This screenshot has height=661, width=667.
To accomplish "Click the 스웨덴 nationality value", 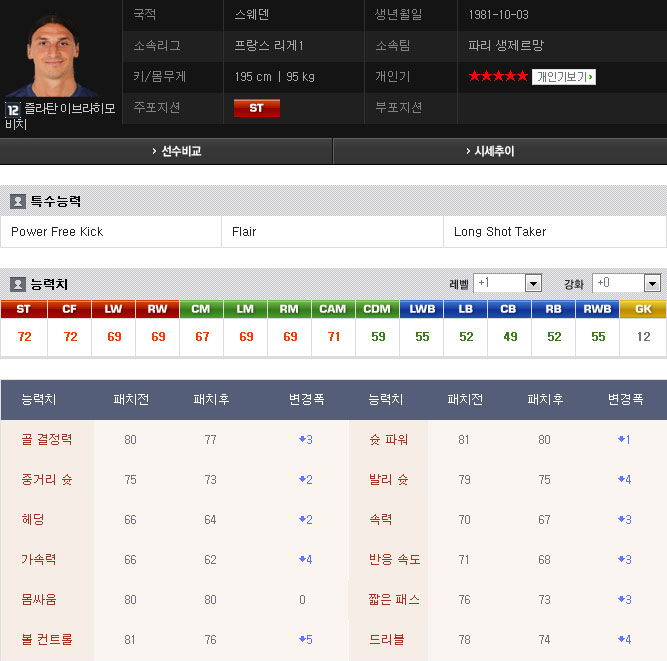I will [251, 15].
